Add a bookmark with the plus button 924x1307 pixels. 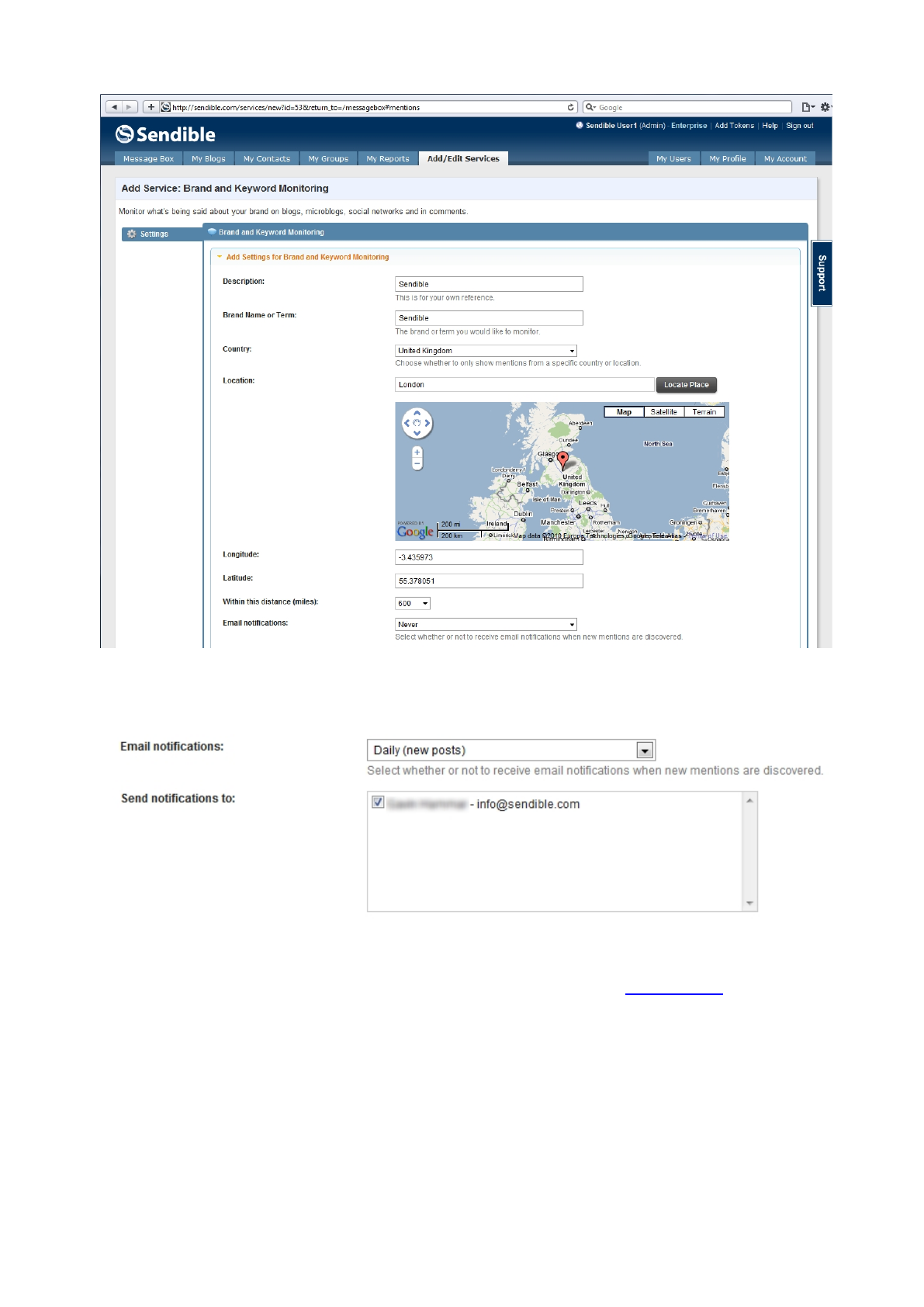(x=151, y=107)
